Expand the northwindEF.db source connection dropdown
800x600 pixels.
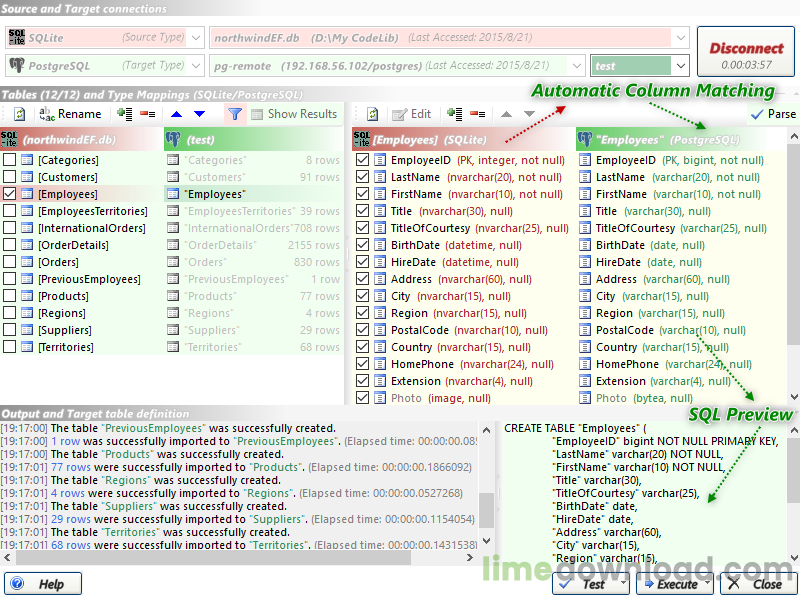point(680,38)
